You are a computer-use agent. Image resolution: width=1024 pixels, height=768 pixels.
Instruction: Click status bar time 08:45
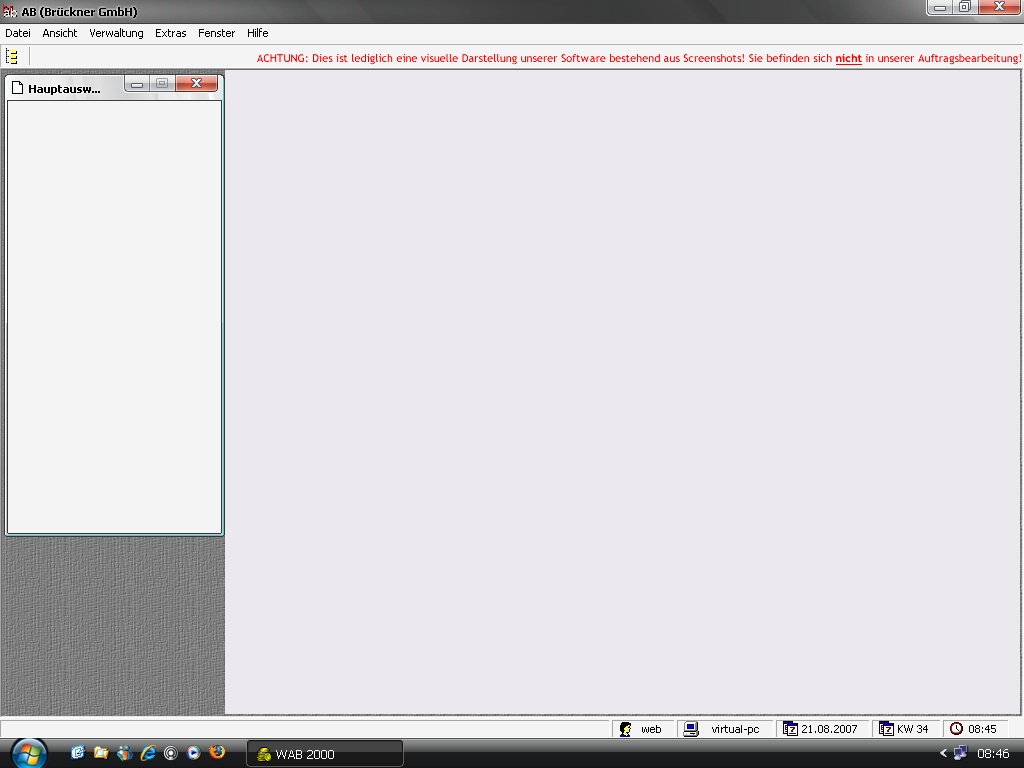tap(982, 729)
